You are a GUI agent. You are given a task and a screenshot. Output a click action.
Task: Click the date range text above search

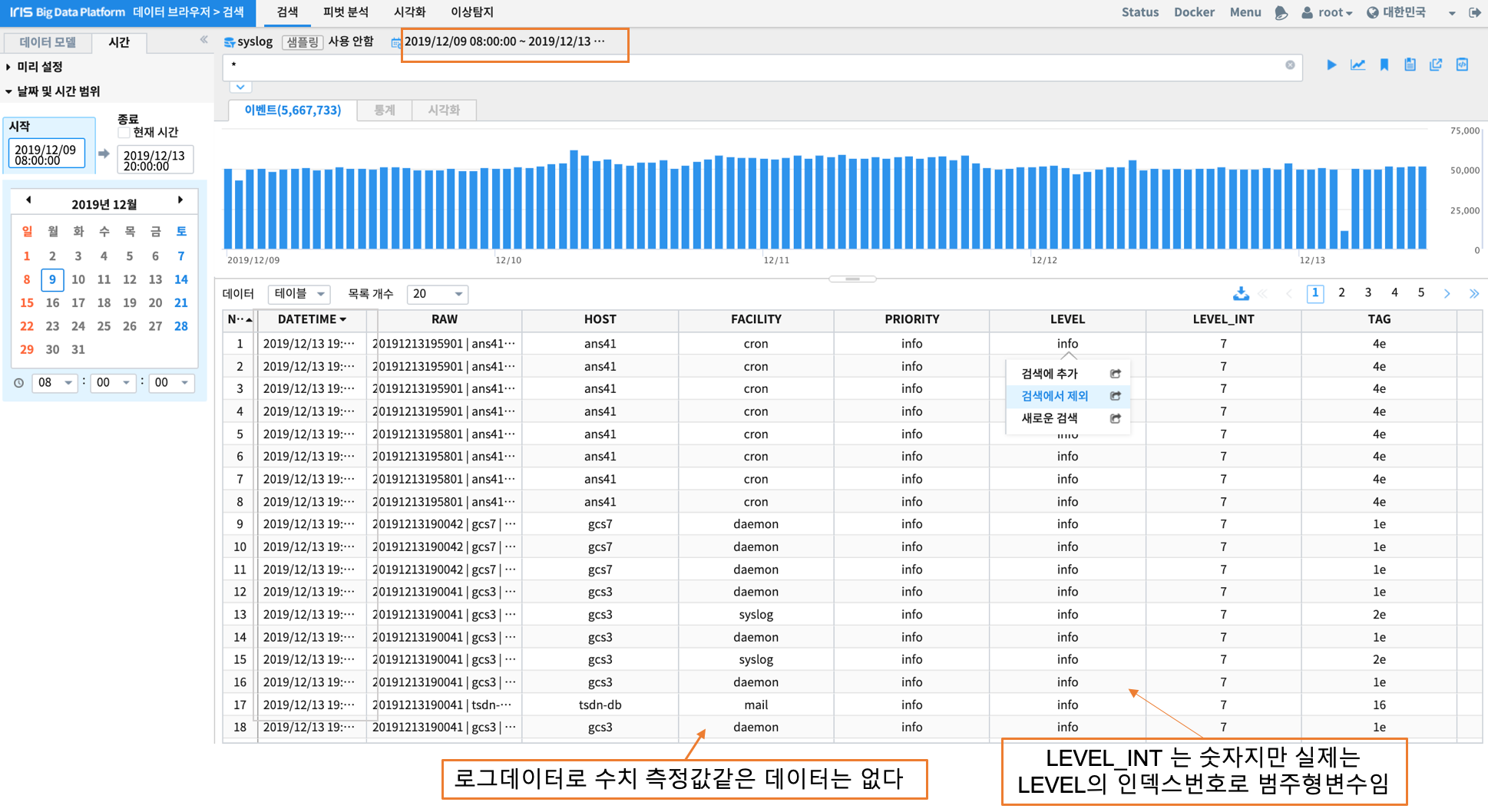point(504,41)
